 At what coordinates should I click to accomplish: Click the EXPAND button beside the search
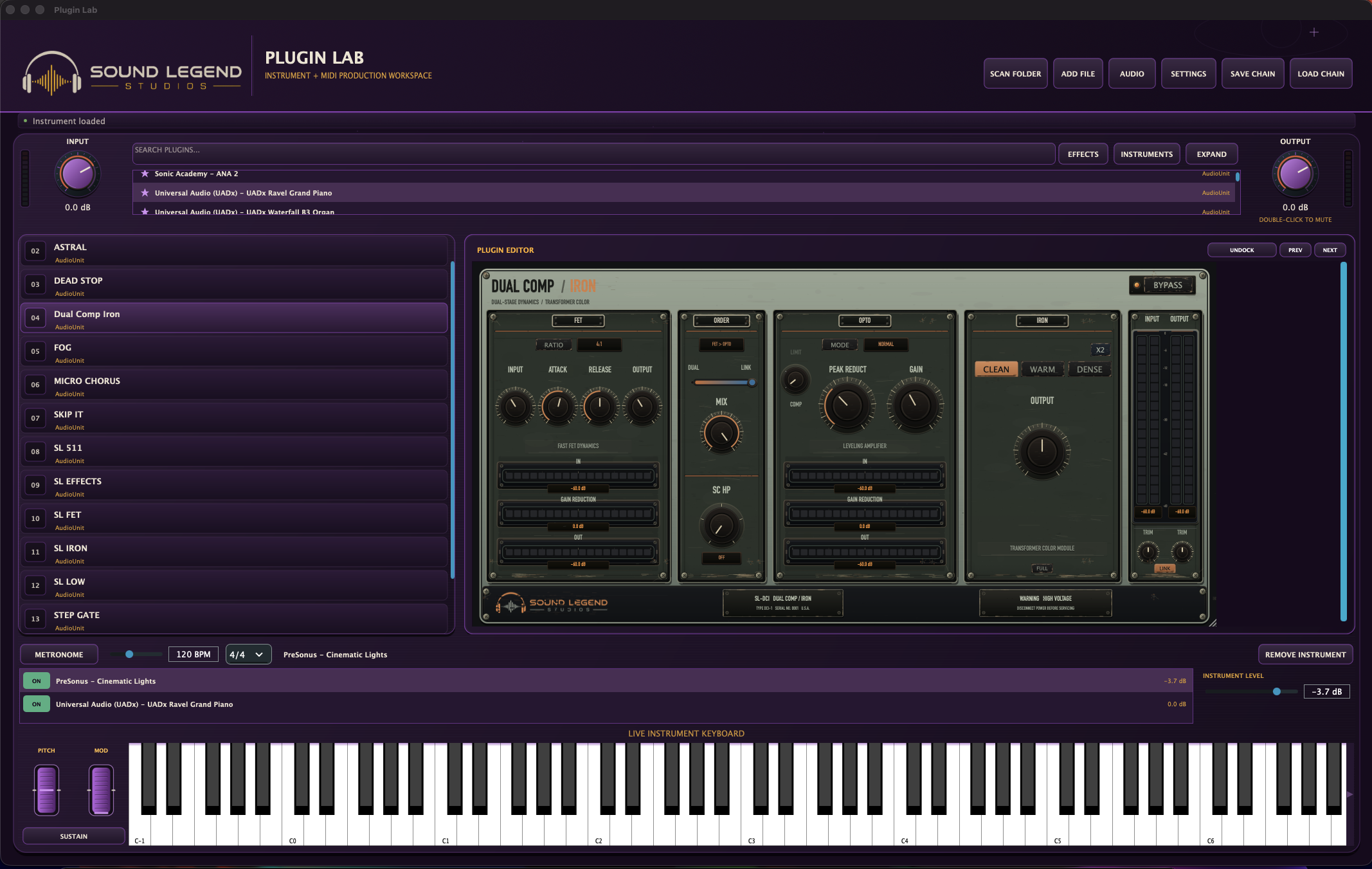[x=1211, y=154]
